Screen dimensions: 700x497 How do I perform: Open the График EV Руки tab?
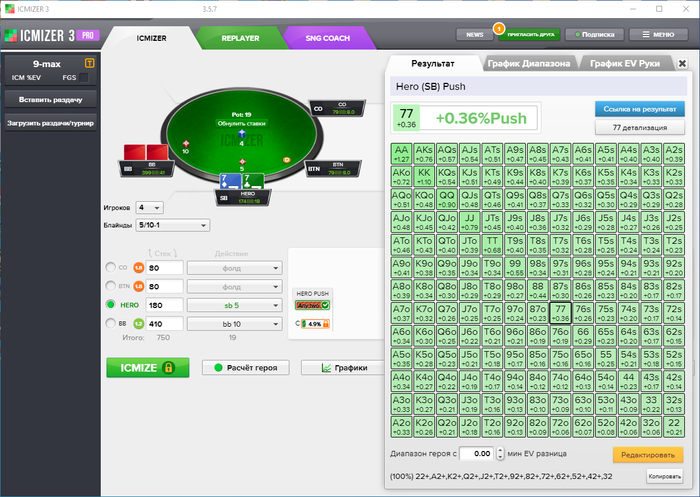tap(625, 63)
